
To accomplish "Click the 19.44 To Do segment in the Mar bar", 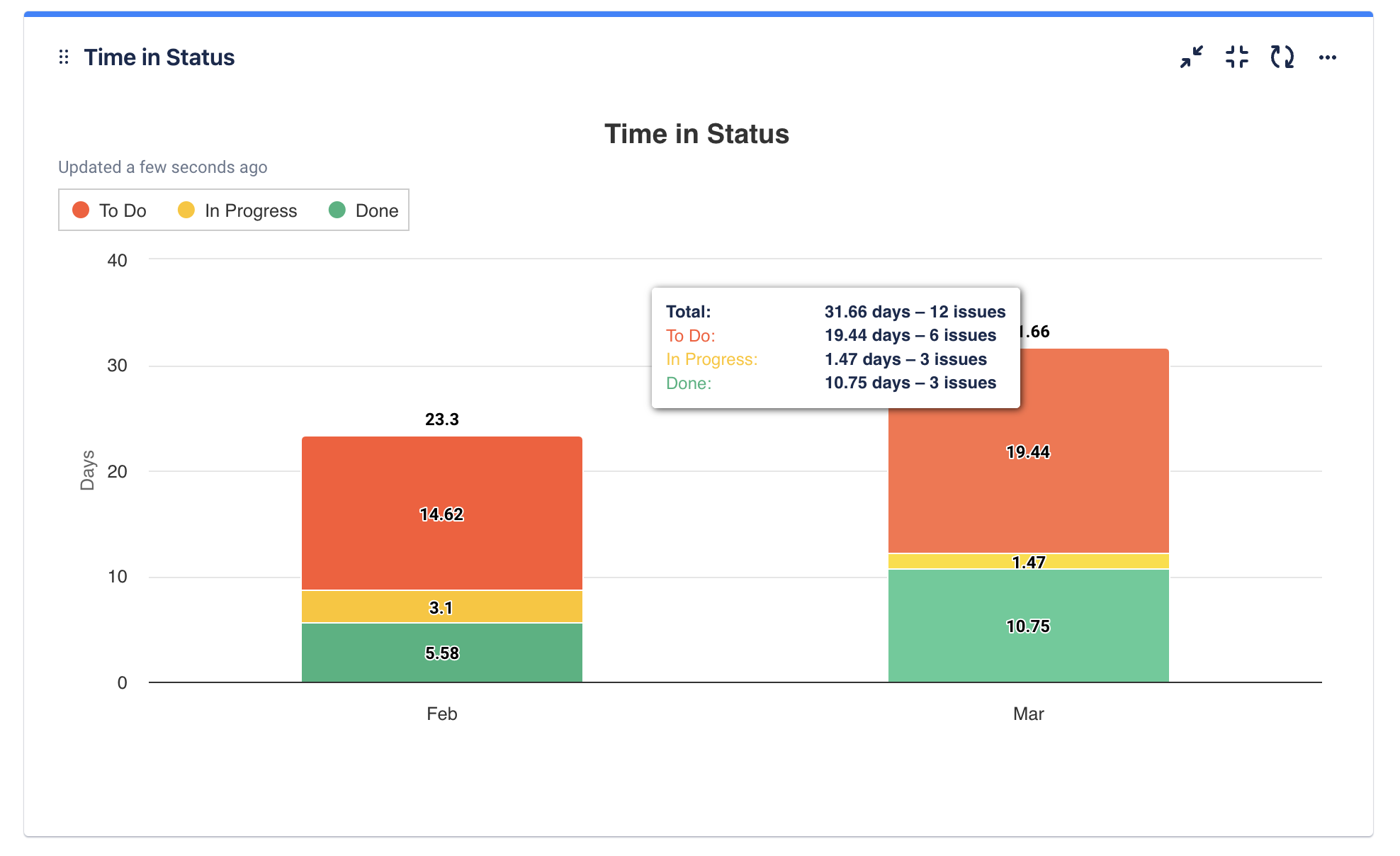I will click(x=1028, y=451).
